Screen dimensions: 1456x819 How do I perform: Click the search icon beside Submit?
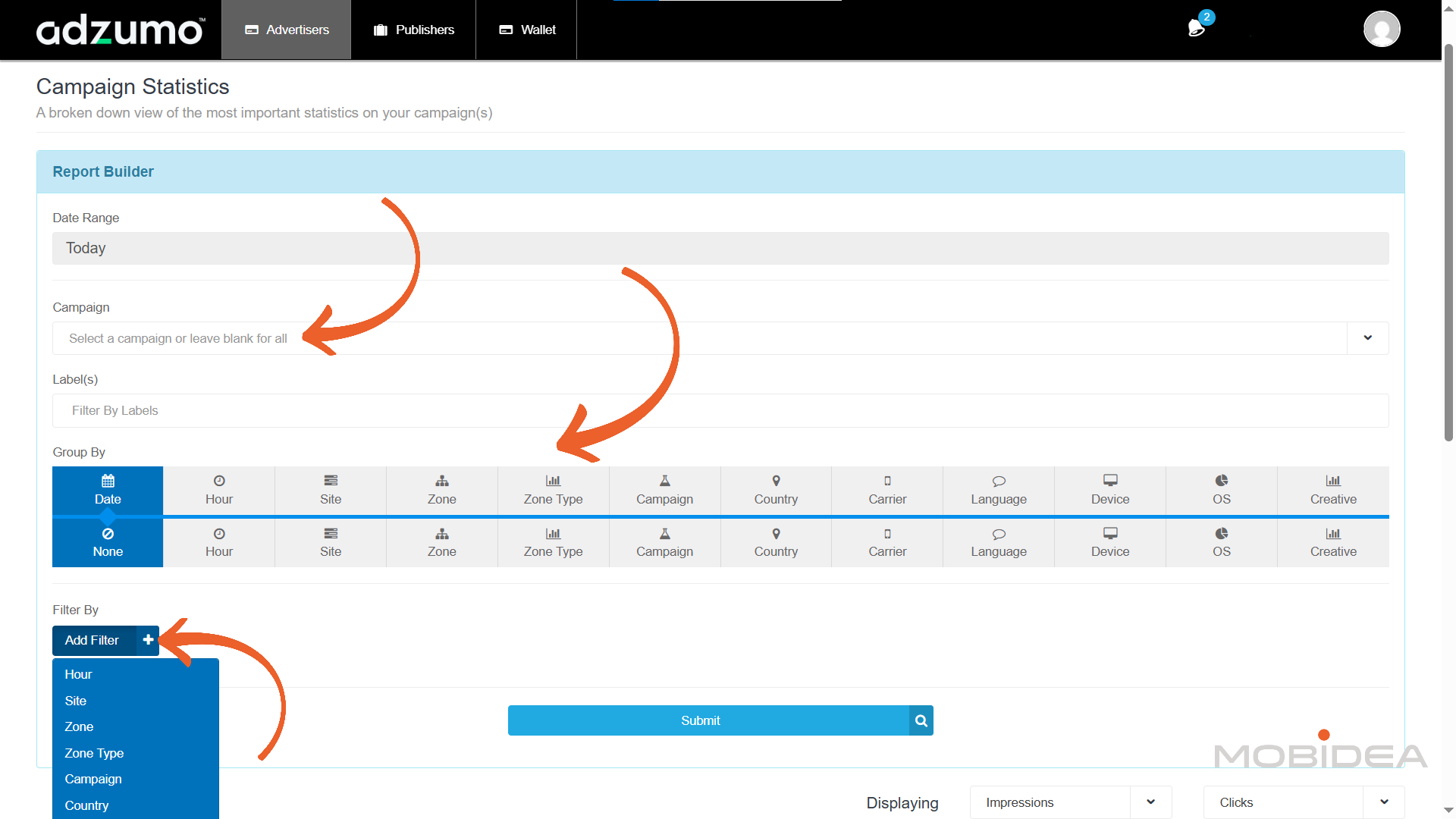pyautogui.click(x=921, y=720)
